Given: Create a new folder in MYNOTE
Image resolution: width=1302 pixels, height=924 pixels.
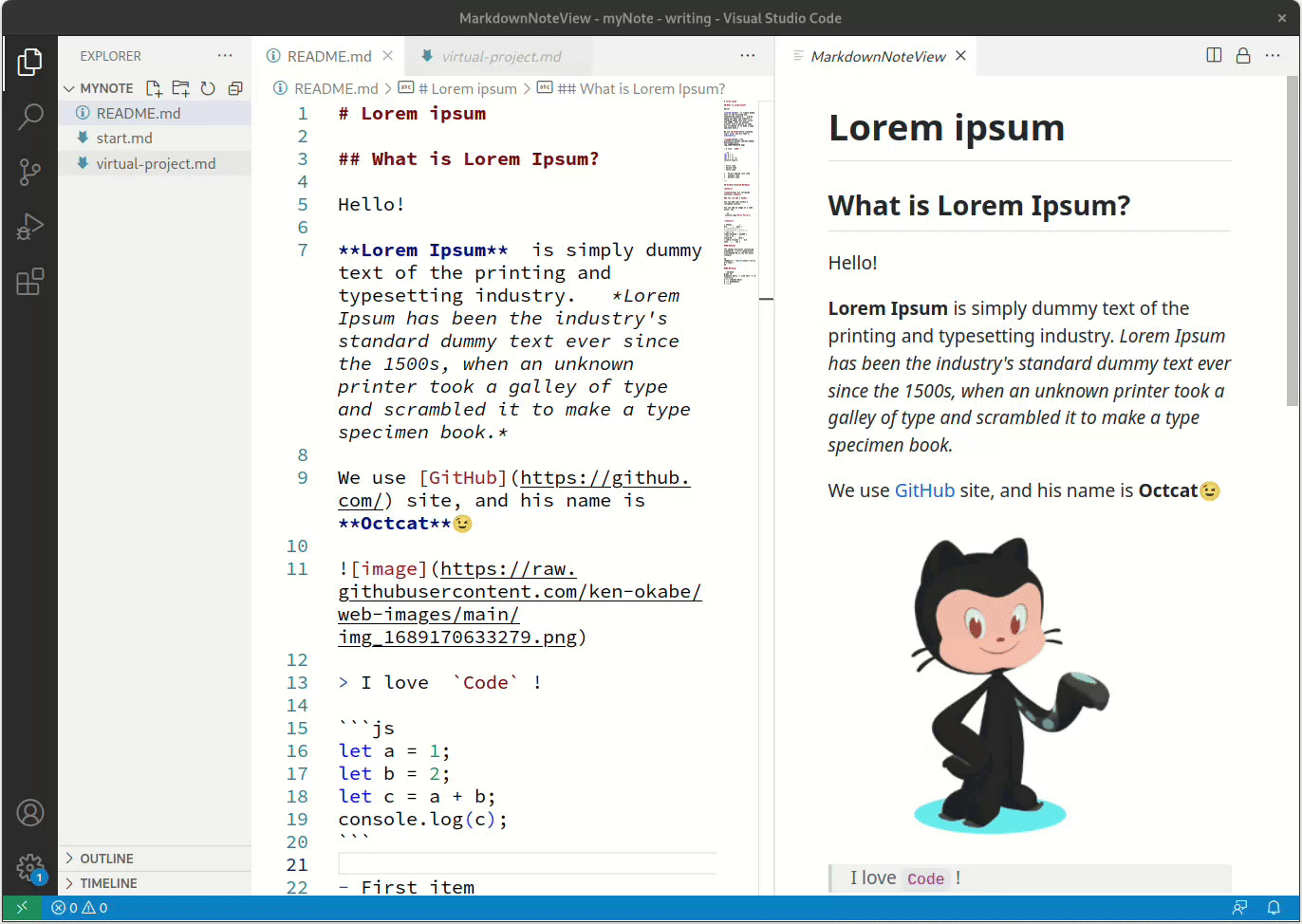Looking at the screenshot, I should [x=180, y=88].
